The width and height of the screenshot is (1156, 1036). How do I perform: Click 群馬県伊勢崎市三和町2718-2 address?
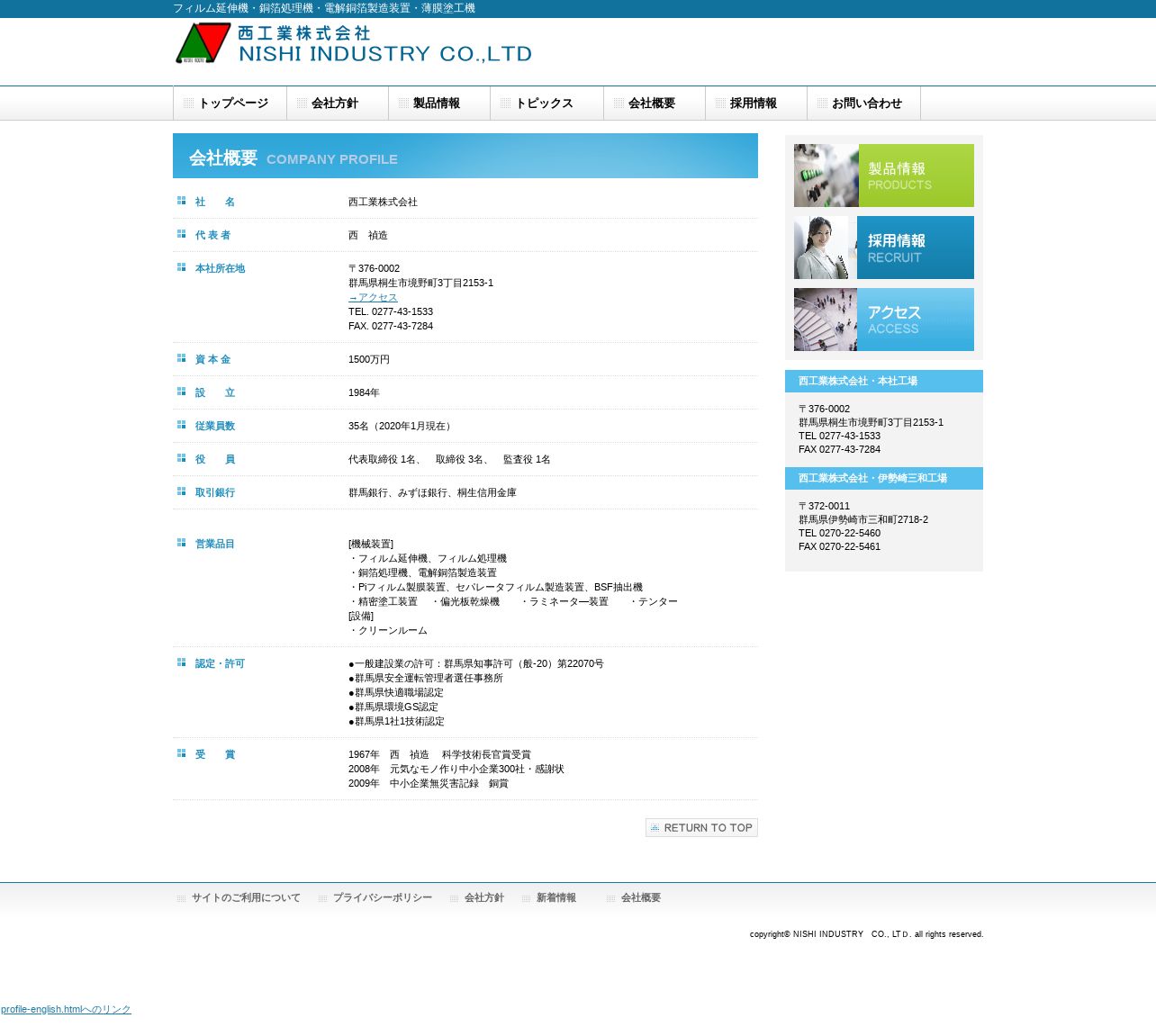(x=863, y=519)
